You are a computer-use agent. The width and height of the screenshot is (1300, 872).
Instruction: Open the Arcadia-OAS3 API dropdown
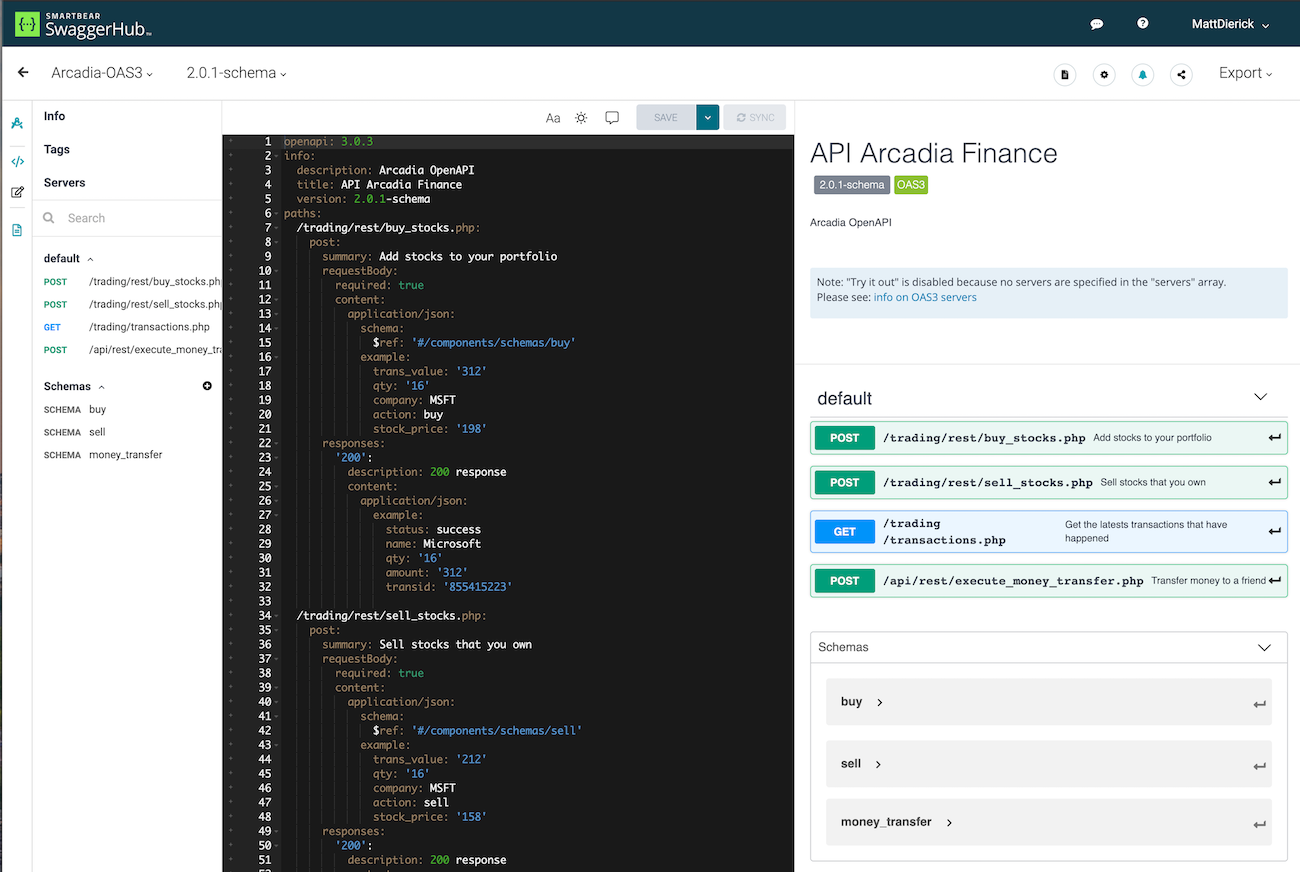click(102, 73)
